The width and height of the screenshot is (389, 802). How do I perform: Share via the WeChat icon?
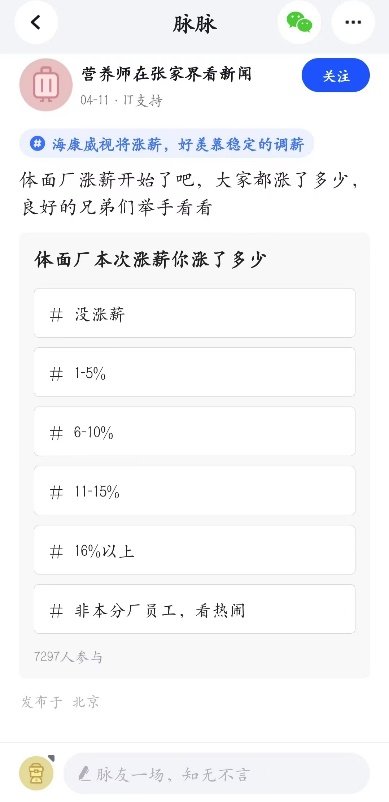coord(299,22)
